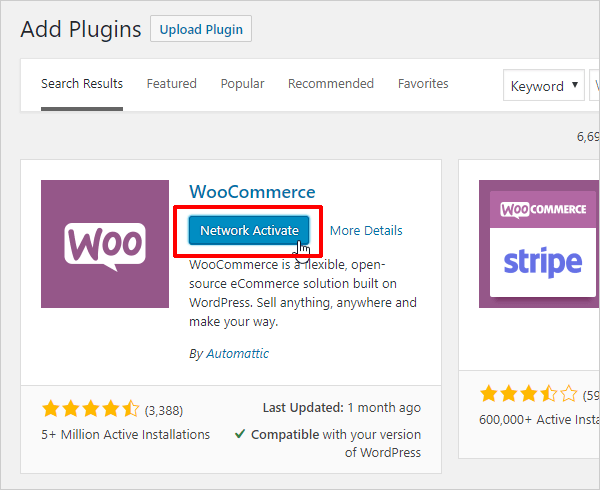Click '600,000+ Active' installs text on Stripe card
This screenshot has width=600, height=490.
[539, 420]
